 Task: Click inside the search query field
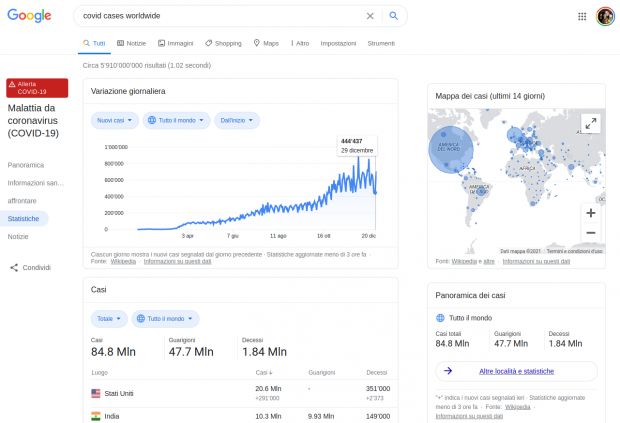(221, 16)
